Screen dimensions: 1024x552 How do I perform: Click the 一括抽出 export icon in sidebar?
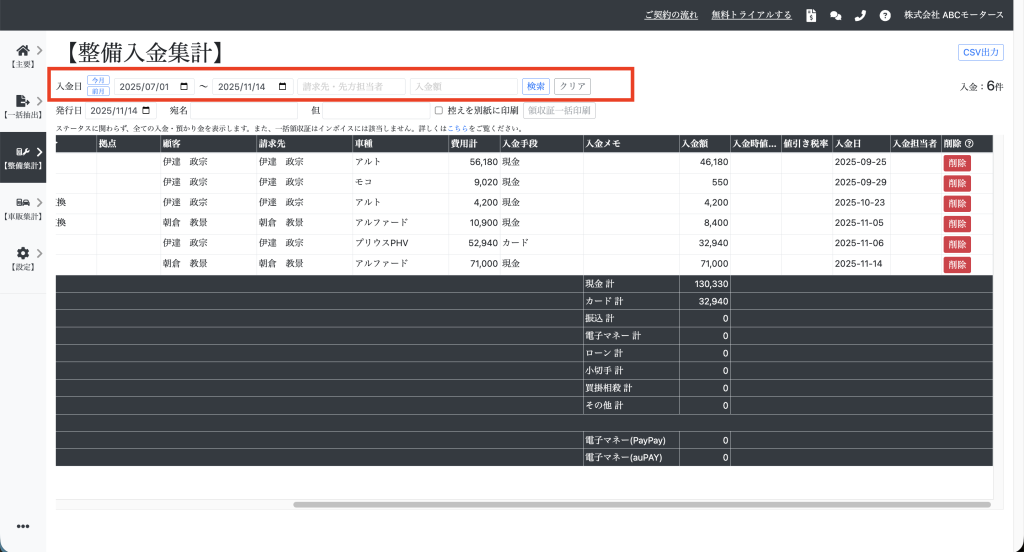click(22, 101)
